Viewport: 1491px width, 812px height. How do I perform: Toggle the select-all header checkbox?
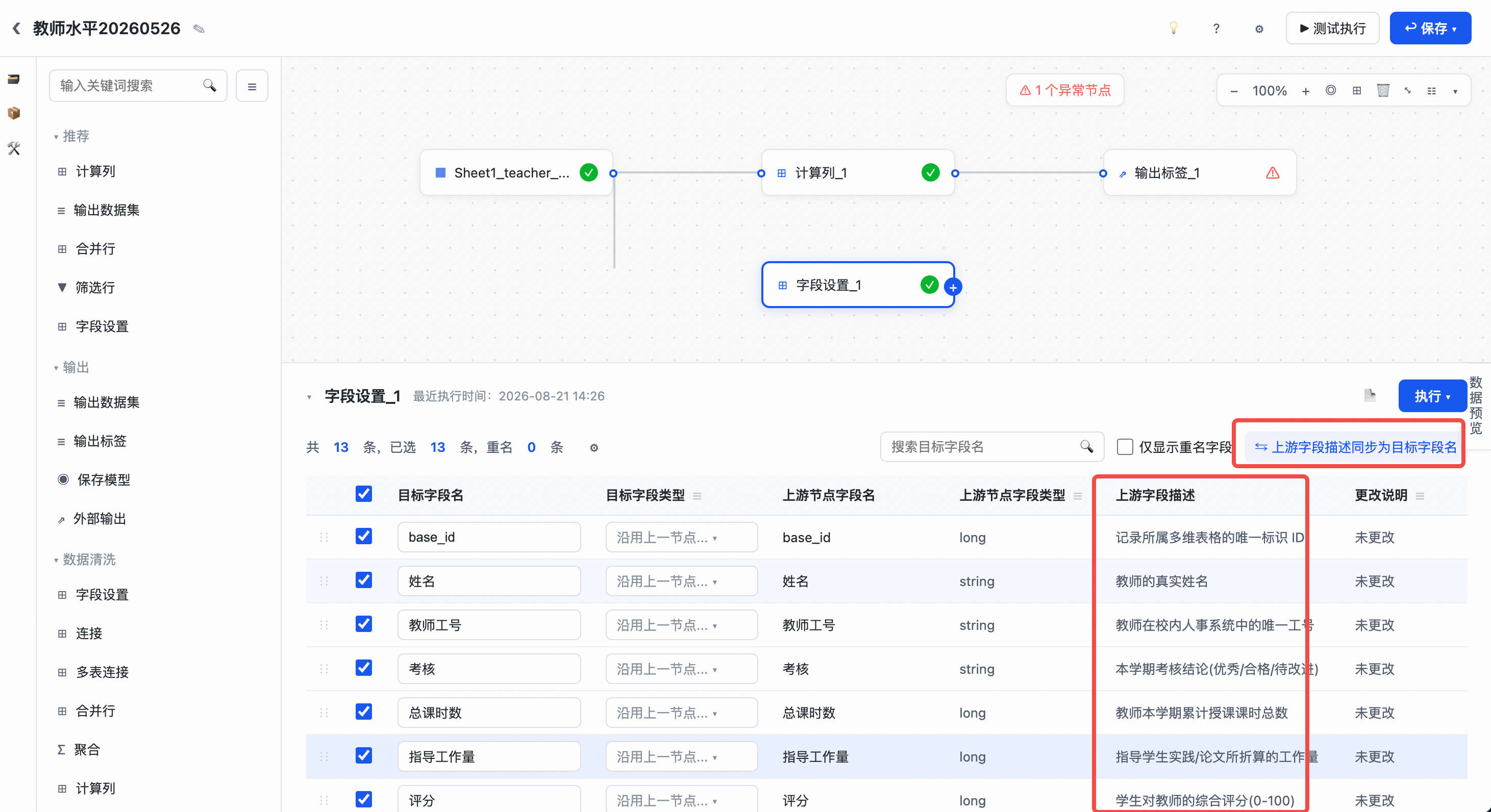(x=363, y=494)
